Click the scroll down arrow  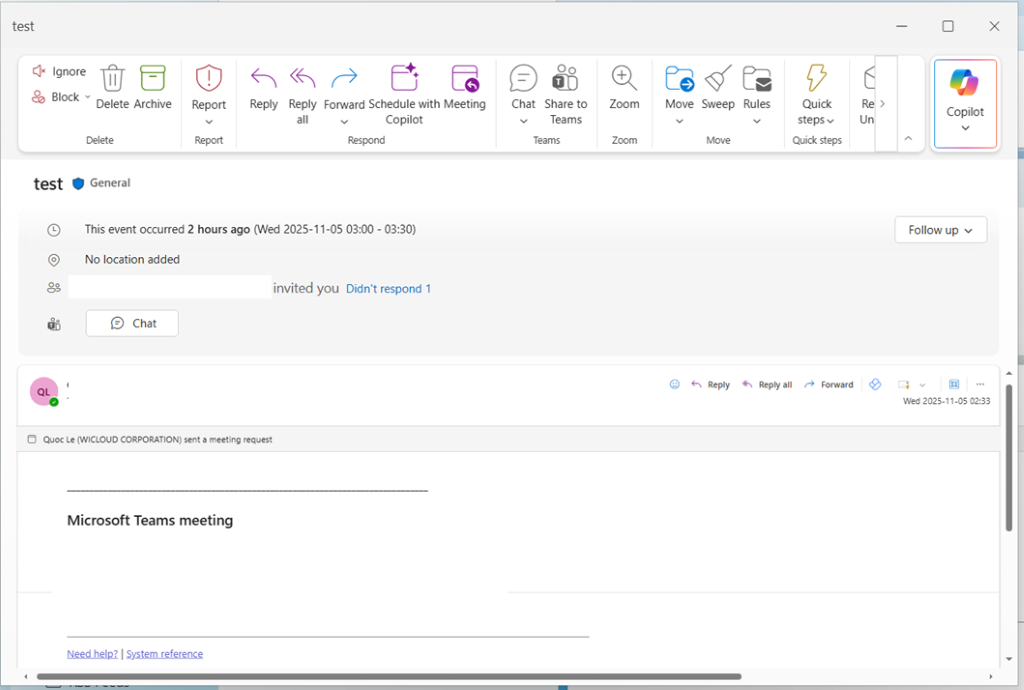point(1009,659)
